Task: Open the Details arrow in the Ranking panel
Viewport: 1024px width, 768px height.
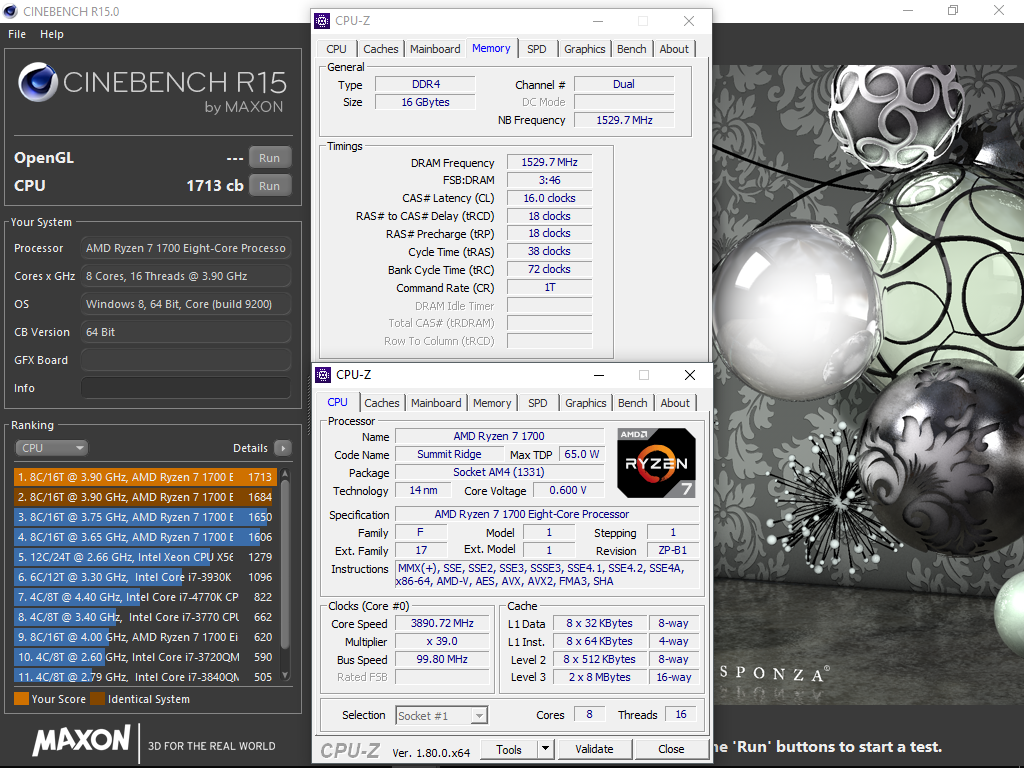Action: [283, 448]
